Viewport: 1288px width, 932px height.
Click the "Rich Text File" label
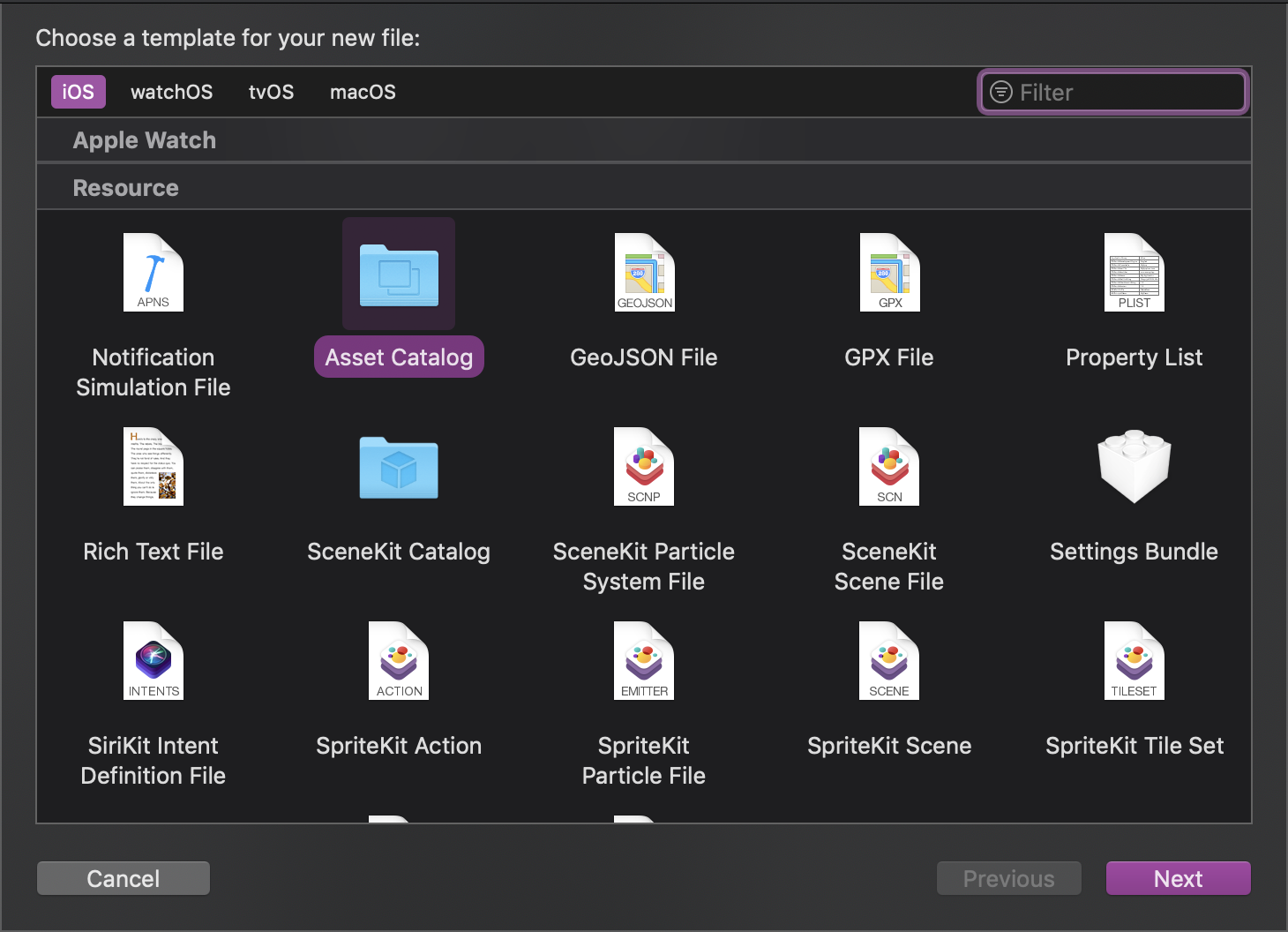pyautogui.click(x=154, y=552)
